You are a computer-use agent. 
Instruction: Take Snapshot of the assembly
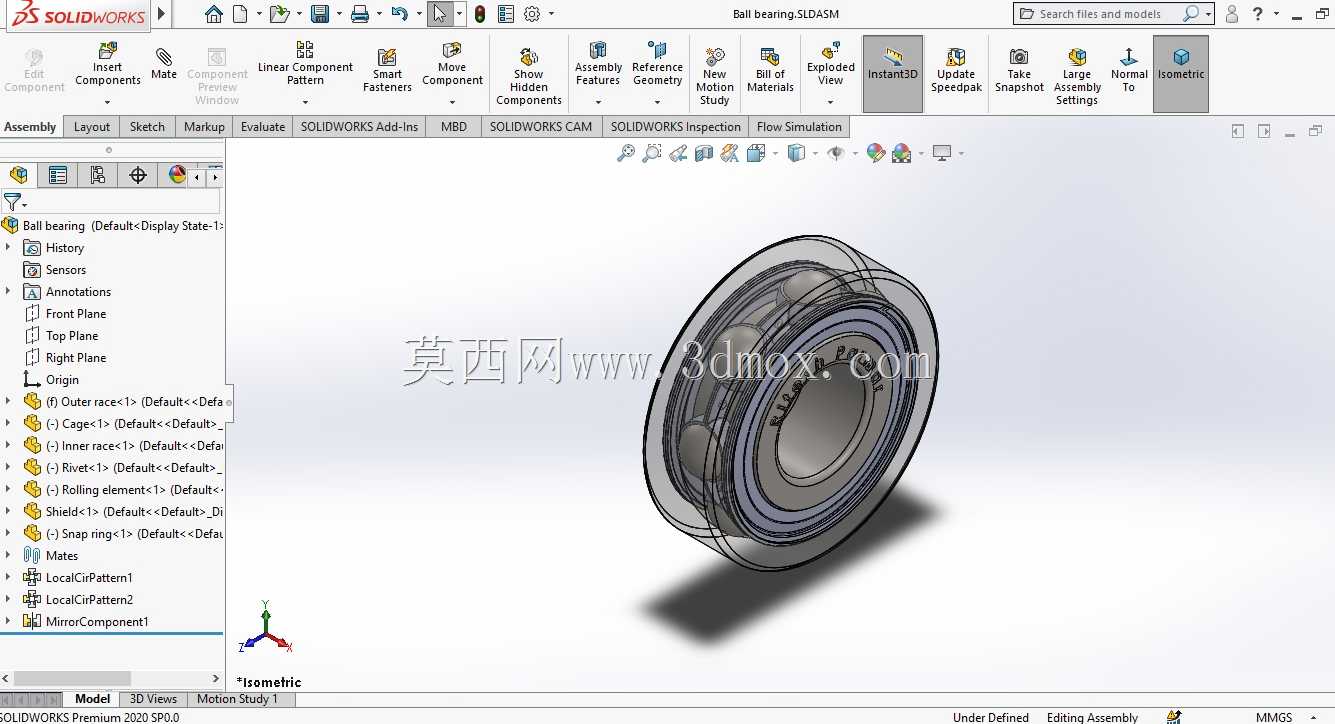(1019, 70)
